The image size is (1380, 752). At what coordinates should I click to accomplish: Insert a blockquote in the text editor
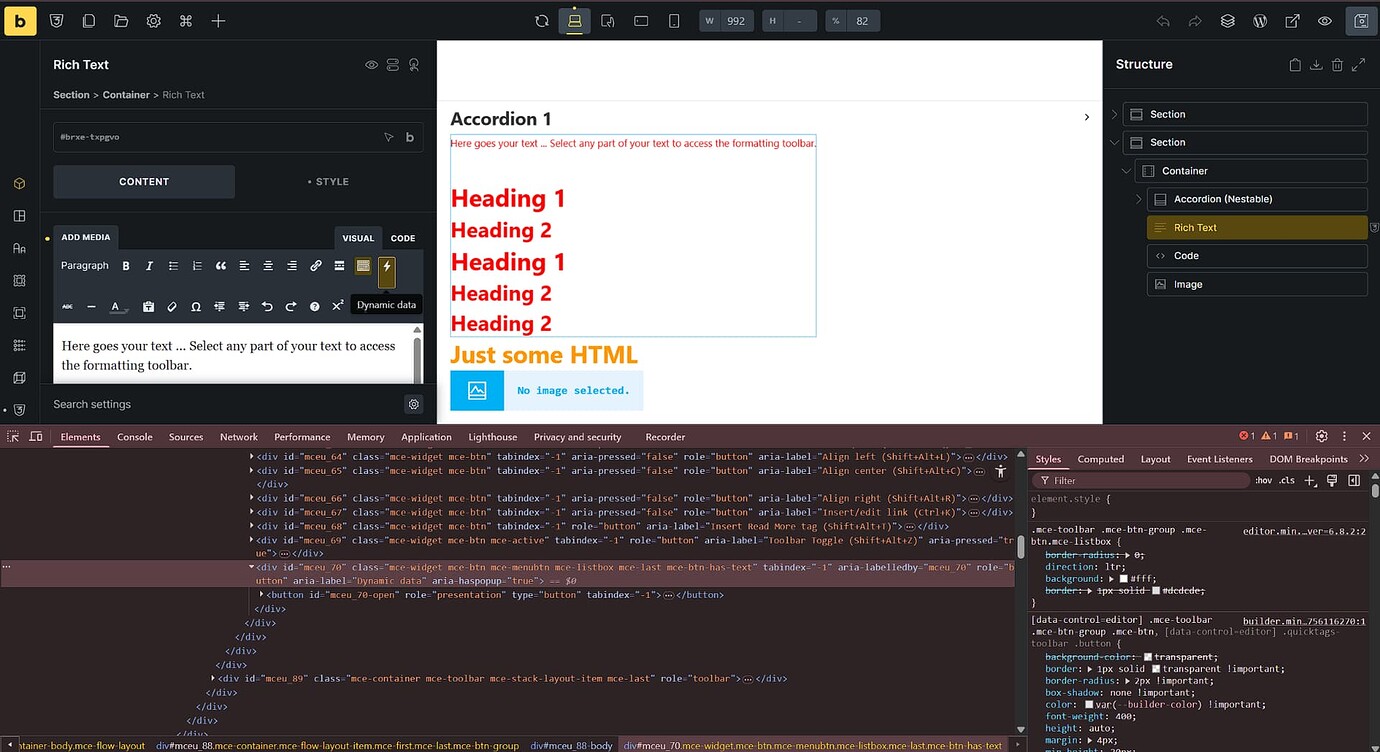pos(220,265)
